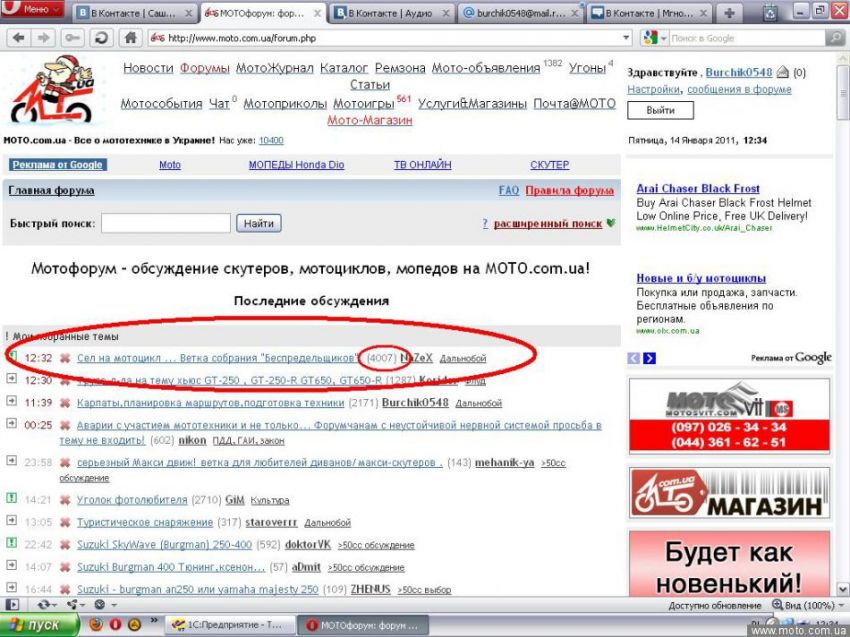This screenshot has width=850, height=637.
Task: Open 'МОПЕДЫ Honda Dio' ad link
Action: point(296,165)
